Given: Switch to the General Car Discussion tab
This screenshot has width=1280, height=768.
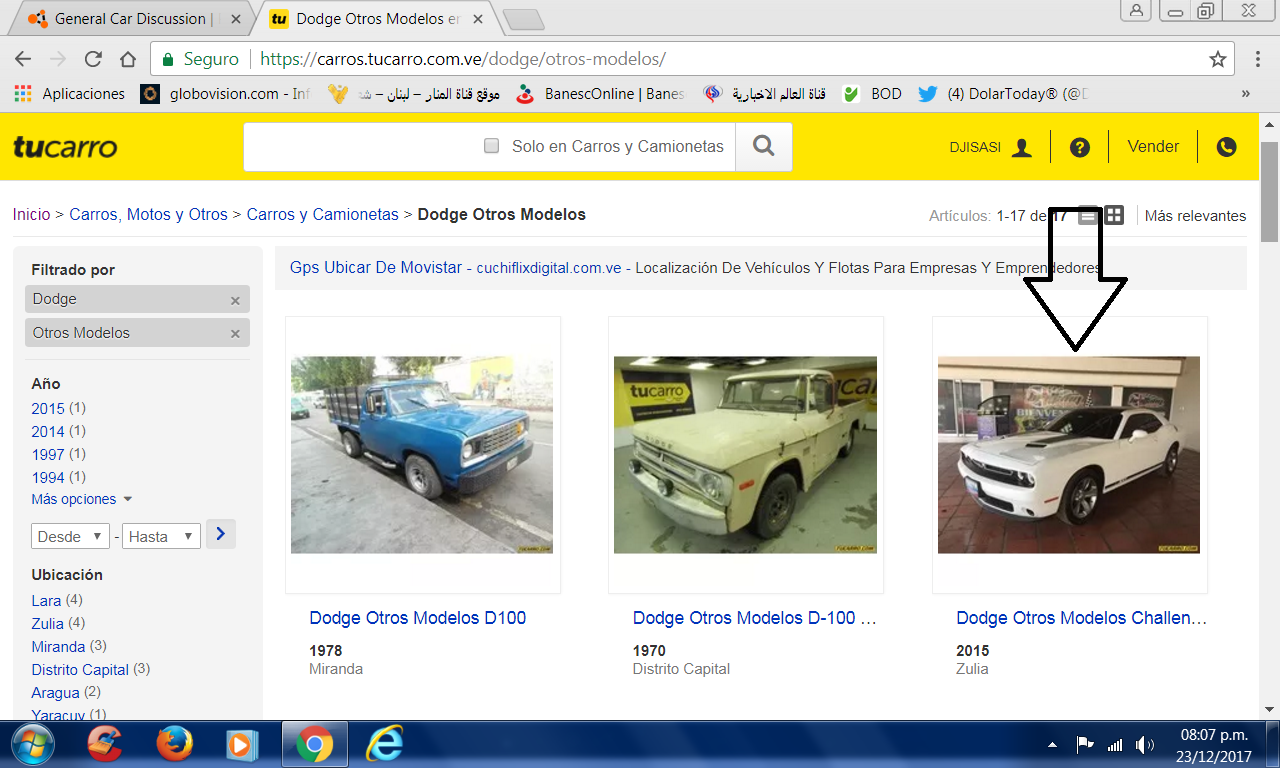Looking at the screenshot, I should (x=130, y=18).
